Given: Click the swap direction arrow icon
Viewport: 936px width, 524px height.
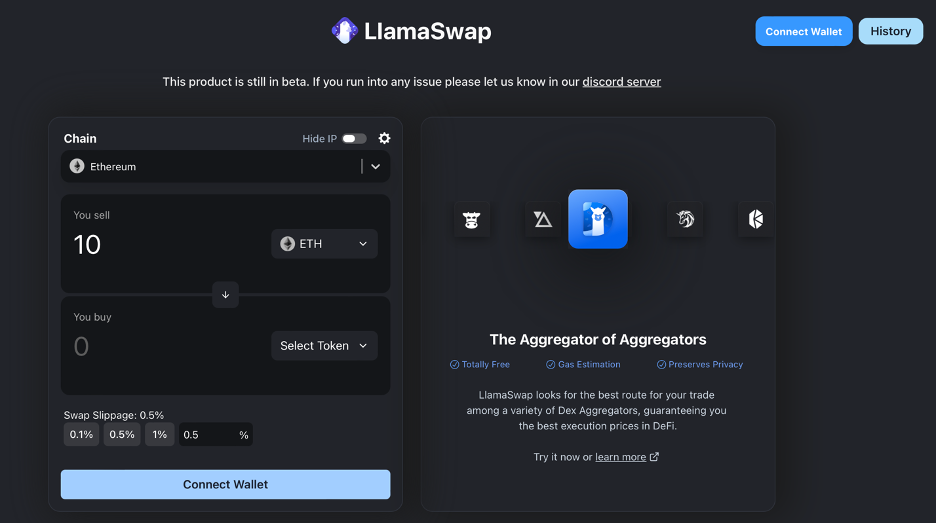Looking at the screenshot, I should click(225, 295).
